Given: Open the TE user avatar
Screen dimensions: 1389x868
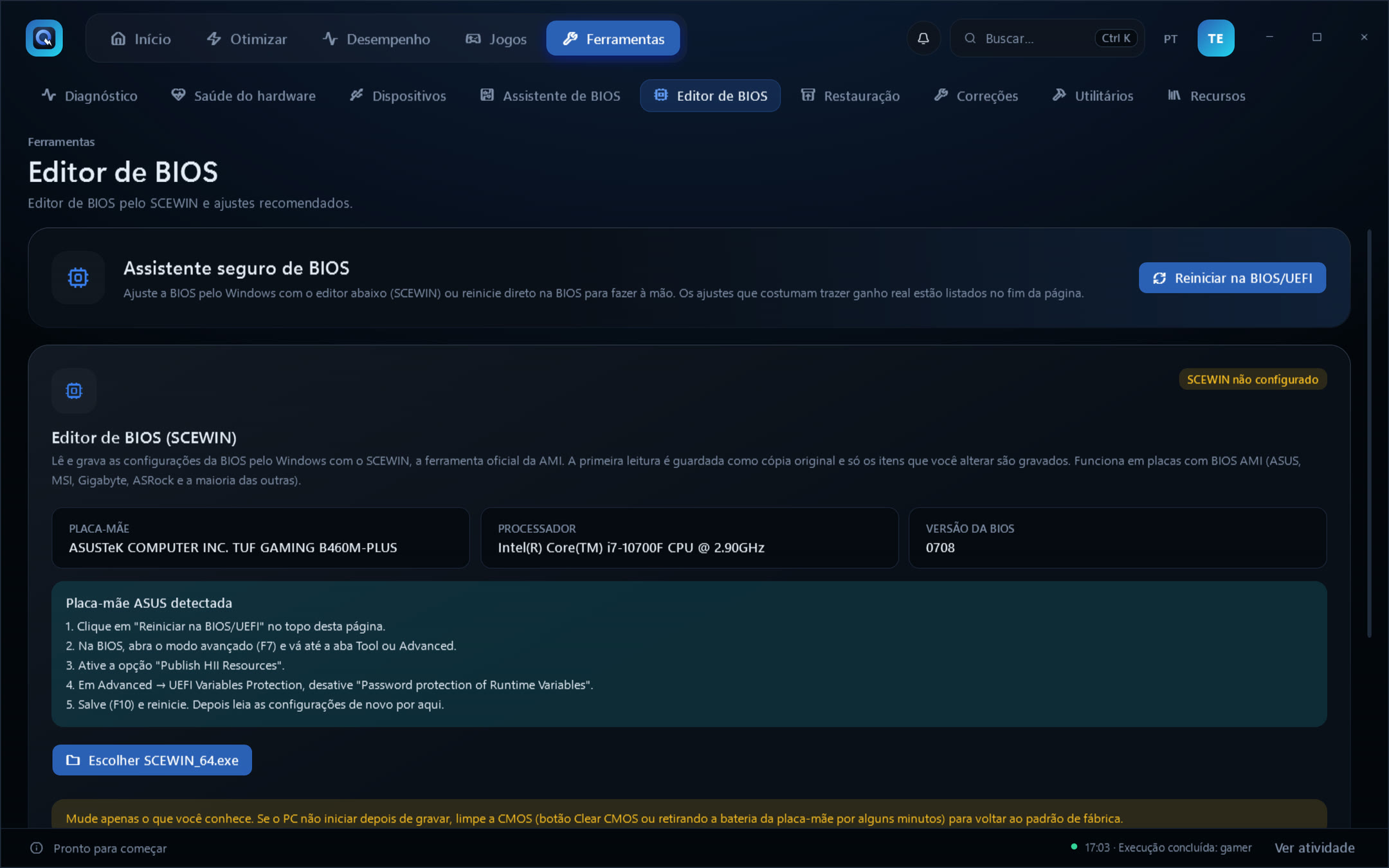Looking at the screenshot, I should tap(1215, 39).
